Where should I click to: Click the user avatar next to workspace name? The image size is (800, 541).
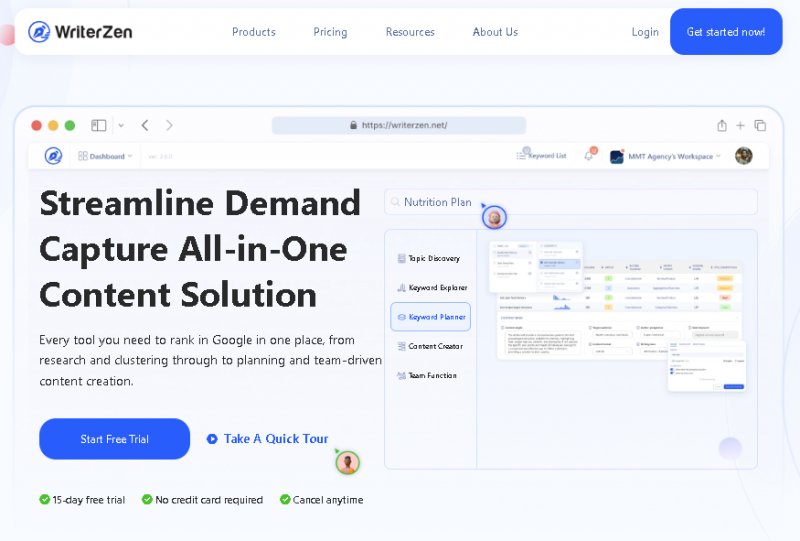[x=743, y=156]
